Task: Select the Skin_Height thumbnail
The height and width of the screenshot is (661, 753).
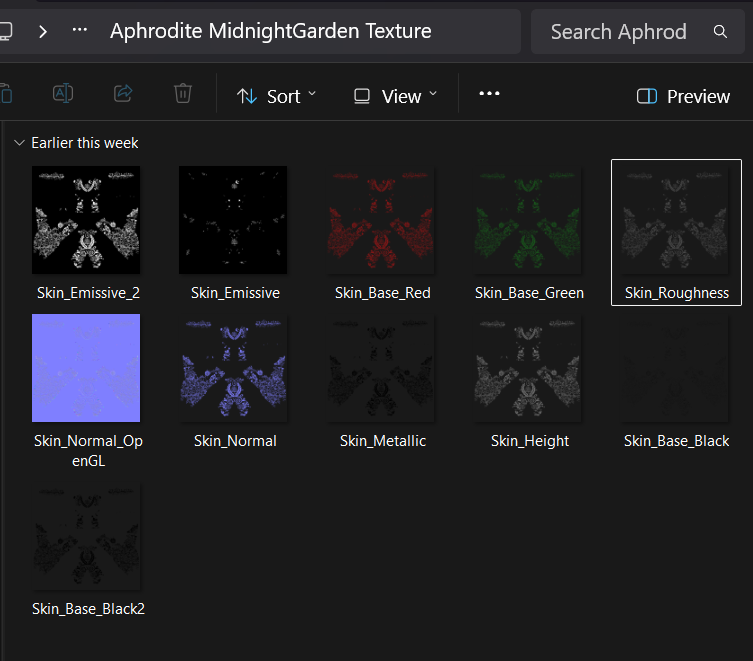Action: click(x=528, y=368)
